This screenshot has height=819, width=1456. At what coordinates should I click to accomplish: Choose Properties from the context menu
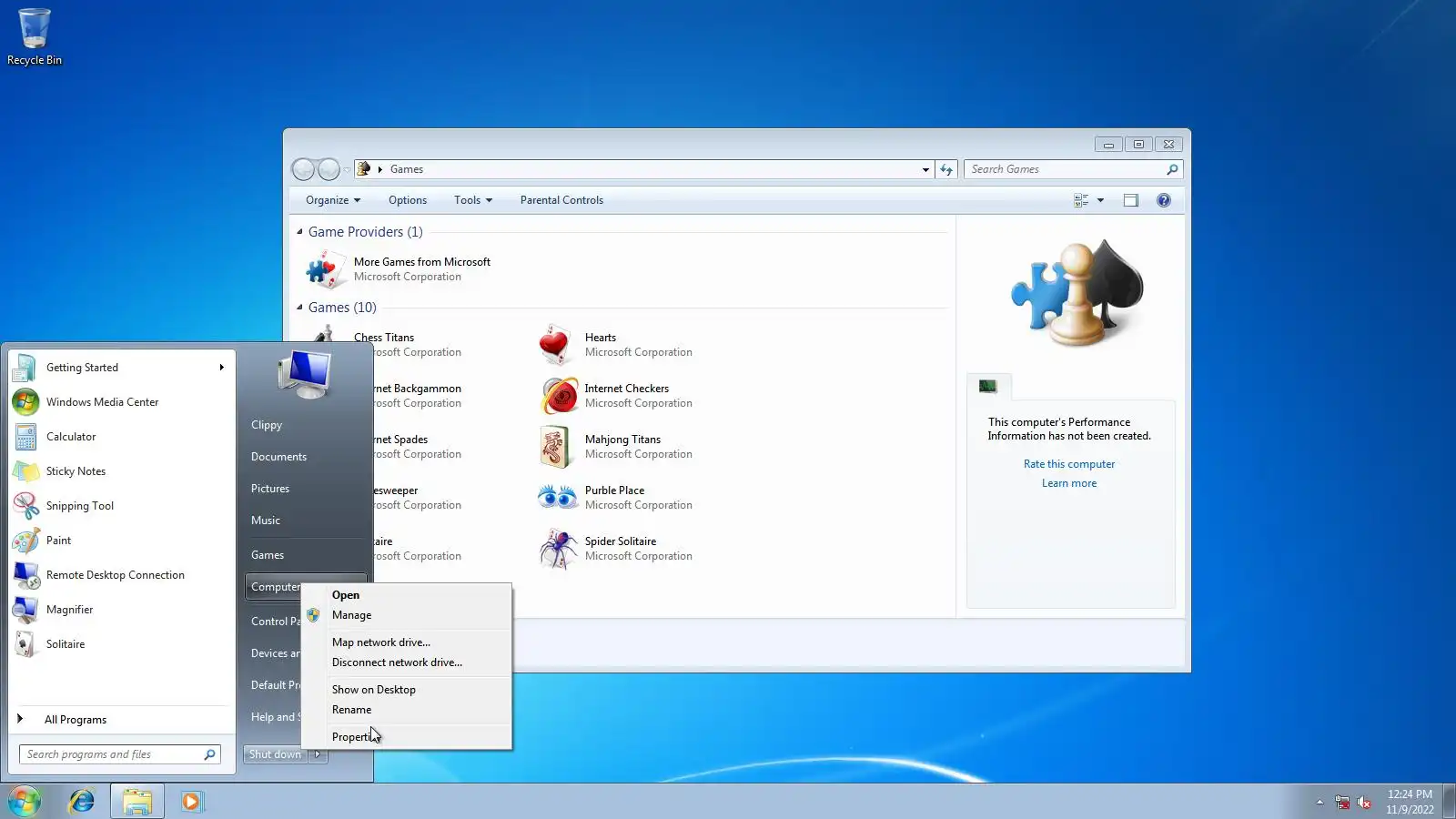[x=406, y=737]
